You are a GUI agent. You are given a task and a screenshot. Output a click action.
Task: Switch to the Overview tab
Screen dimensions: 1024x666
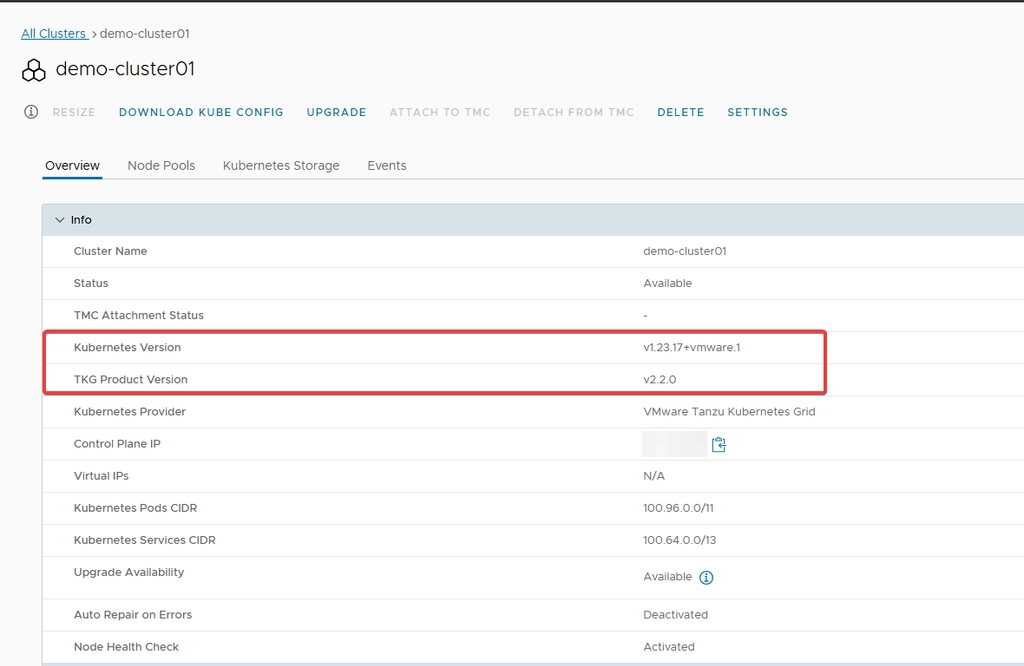tap(72, 166)
